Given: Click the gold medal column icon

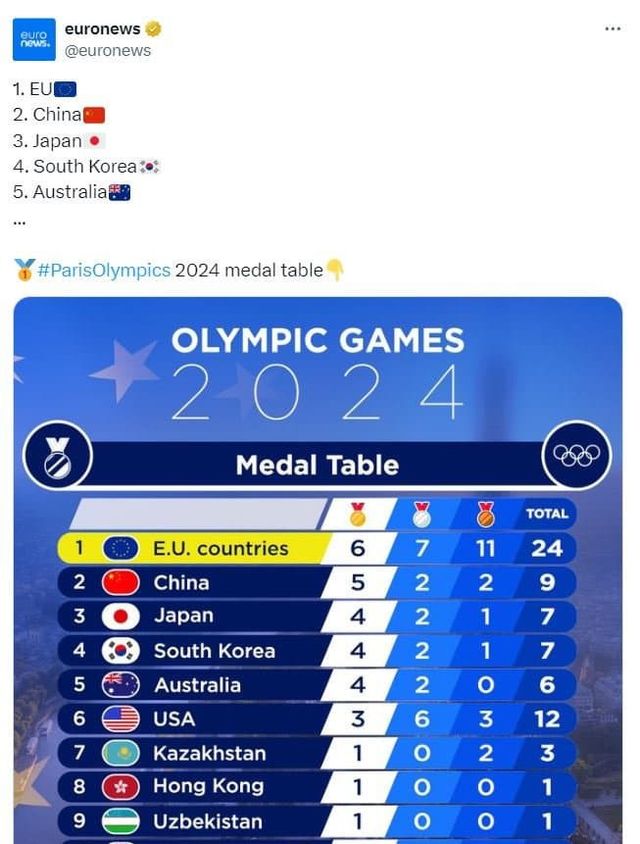Looking at the screenshot, I should (357, 514).
